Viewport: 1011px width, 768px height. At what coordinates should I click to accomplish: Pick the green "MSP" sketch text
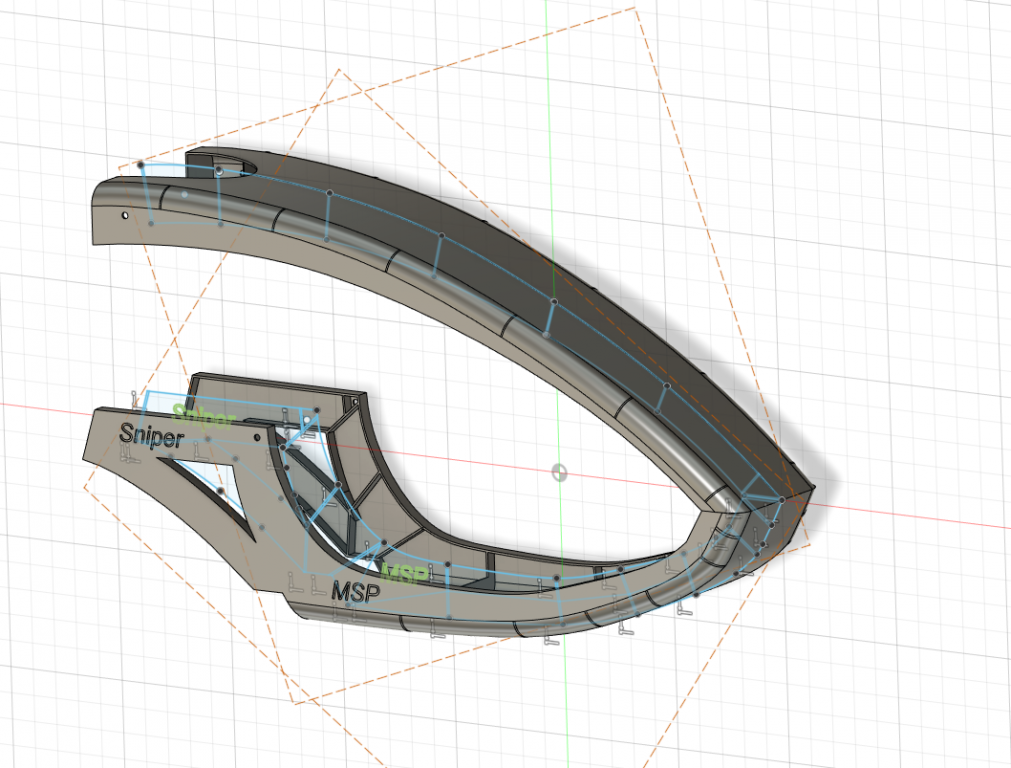[x=406, y=574]
